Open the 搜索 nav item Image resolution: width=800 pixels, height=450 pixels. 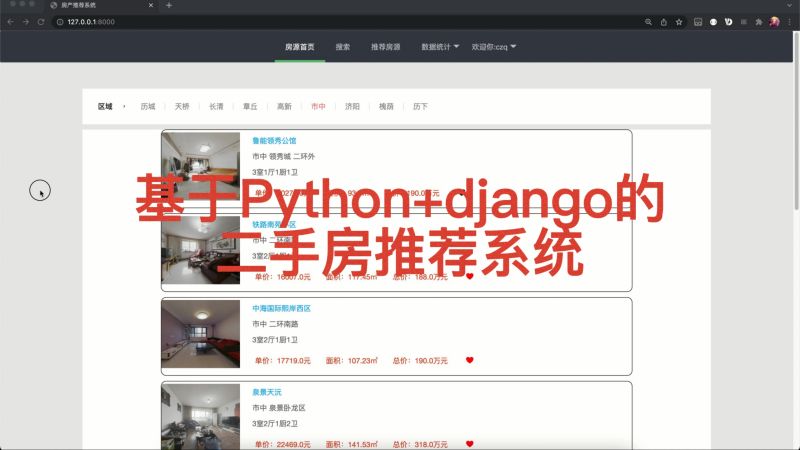343,47
